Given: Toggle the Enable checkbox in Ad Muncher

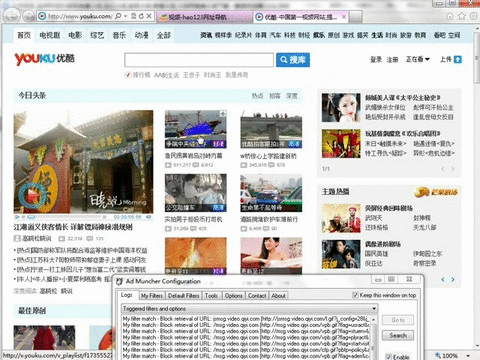Looking at the screenshot, I should [x=388, y=357].
